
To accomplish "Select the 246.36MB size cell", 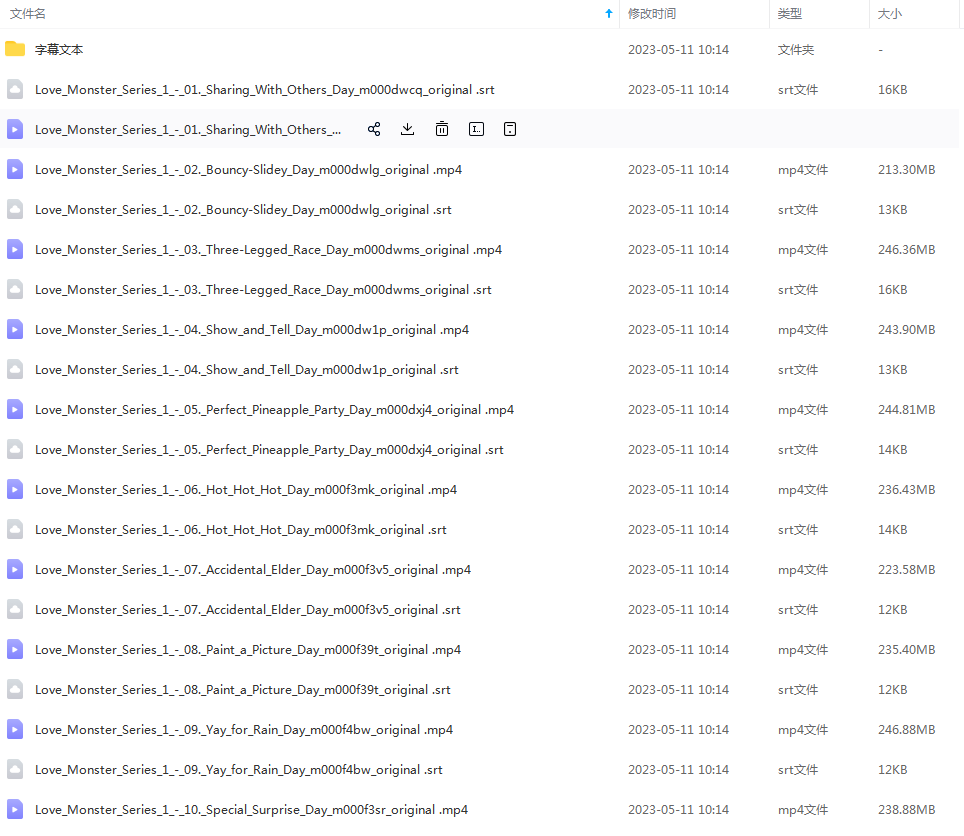I will pos(907,250).
